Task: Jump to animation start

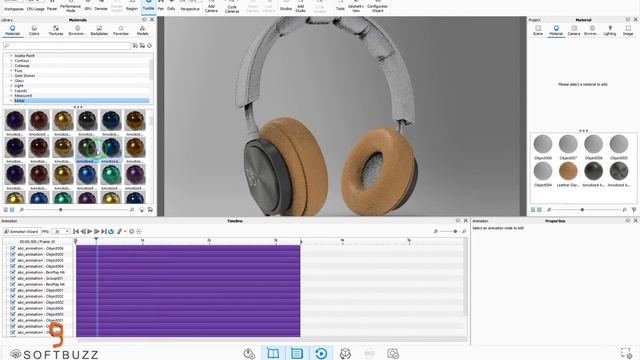Action: [x=76, y=231]
